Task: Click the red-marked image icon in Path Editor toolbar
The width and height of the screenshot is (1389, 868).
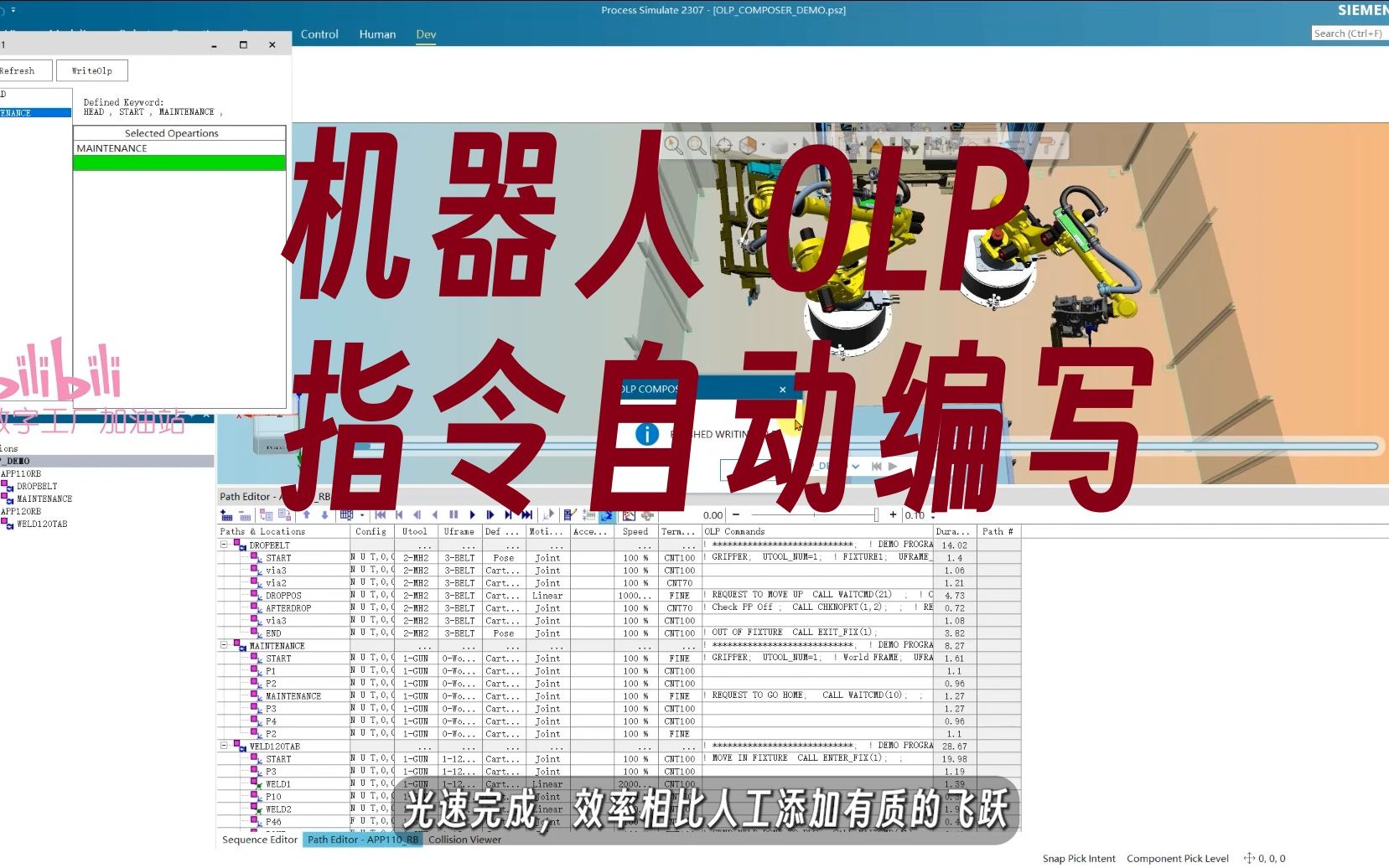Action: 629,515
